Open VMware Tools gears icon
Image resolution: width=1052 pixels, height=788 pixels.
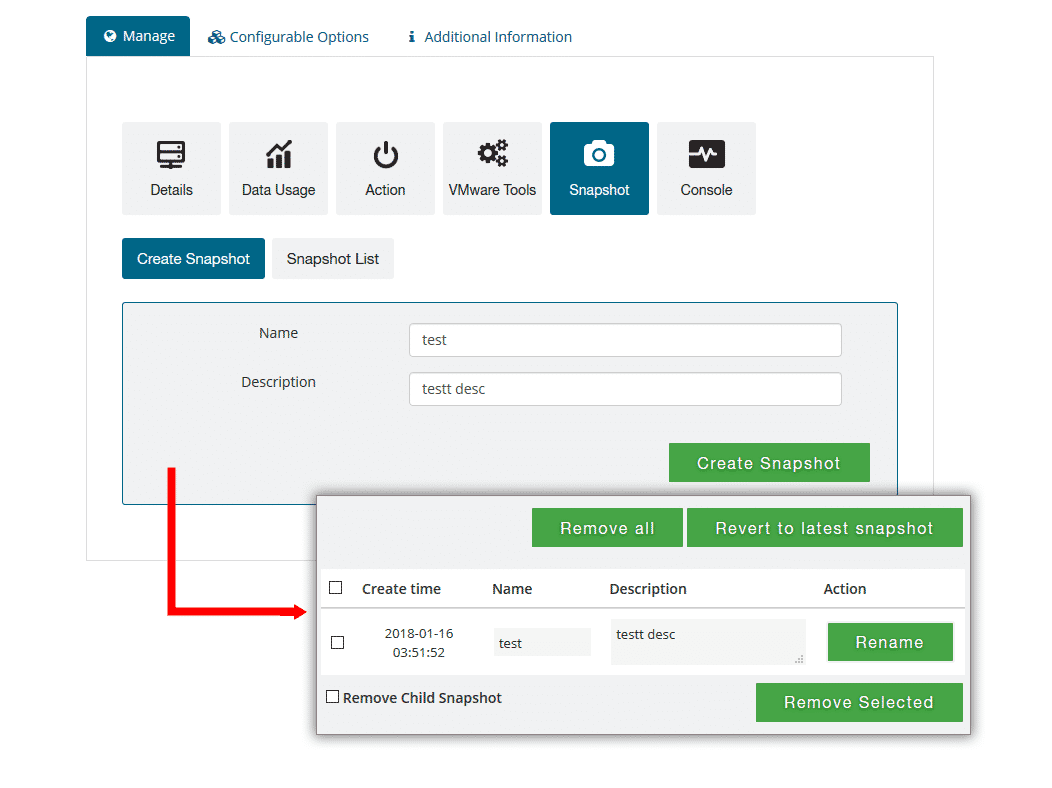pos(492,154)
